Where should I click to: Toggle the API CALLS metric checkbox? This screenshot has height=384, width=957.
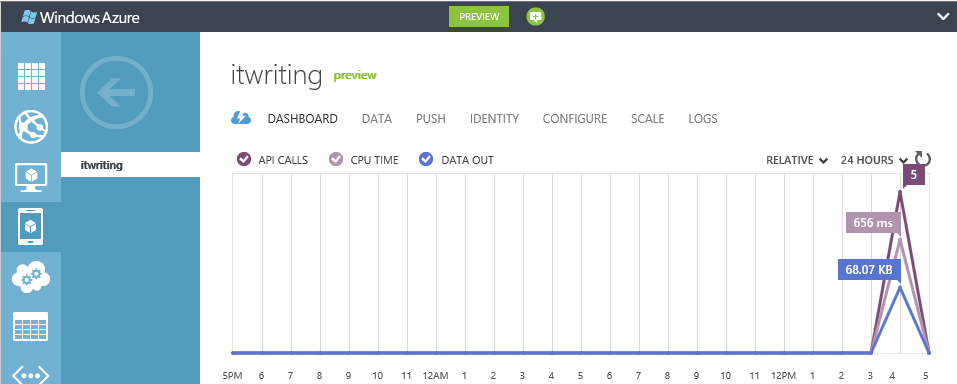(x=244, y=160)
